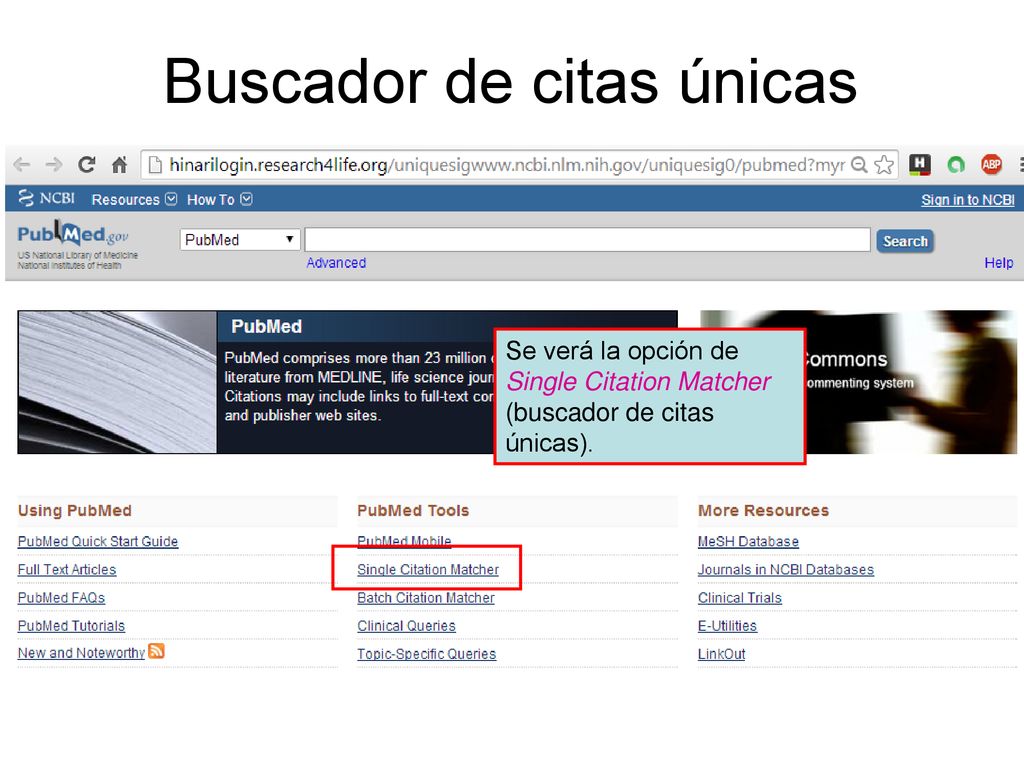Screen dimensions: 1024x768
Task: Click the More Resources heading
Action: coord(763,511)
